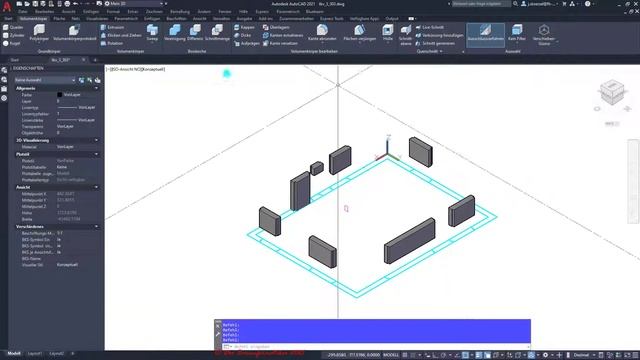Select the Rotation solid tool
The image size is (640, 360).
[111, 43]
